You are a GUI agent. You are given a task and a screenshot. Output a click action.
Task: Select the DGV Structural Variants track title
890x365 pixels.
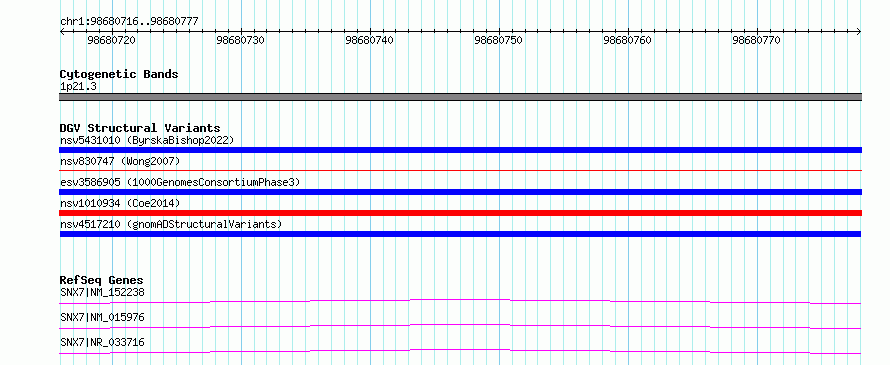tap(140, 128)
